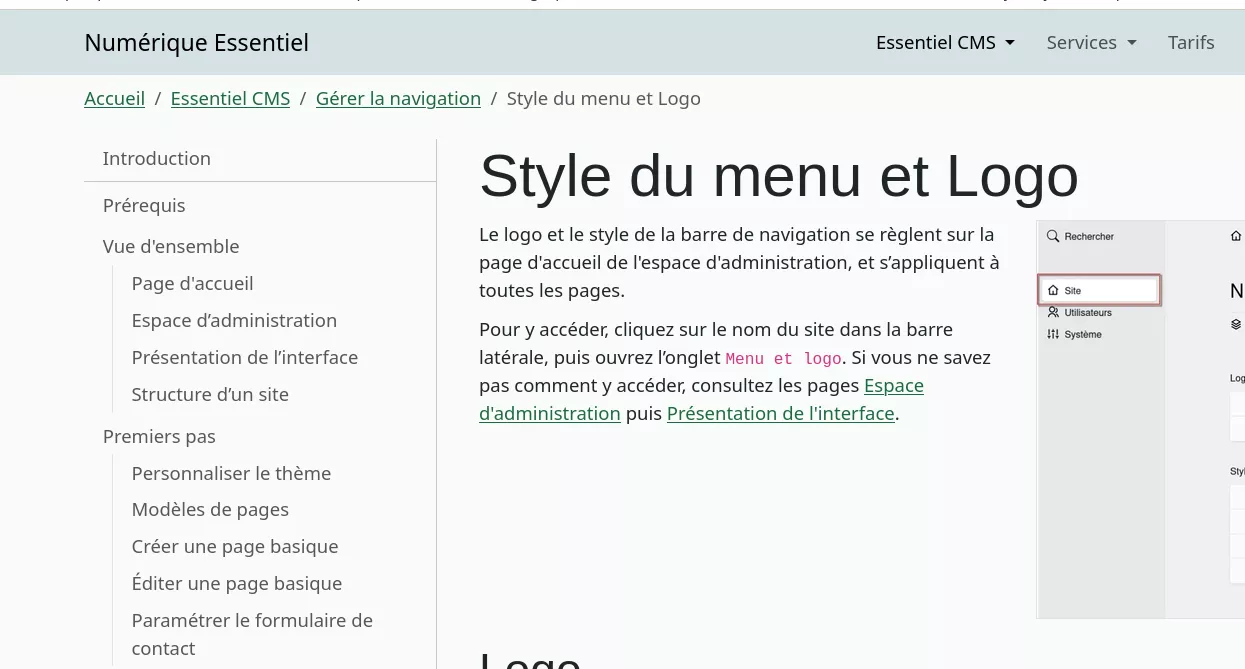Open Page d'accueil sidebar entry
Image resolution: width=1245 pixels, height=669 pixels.
click(x=192, y=283)
